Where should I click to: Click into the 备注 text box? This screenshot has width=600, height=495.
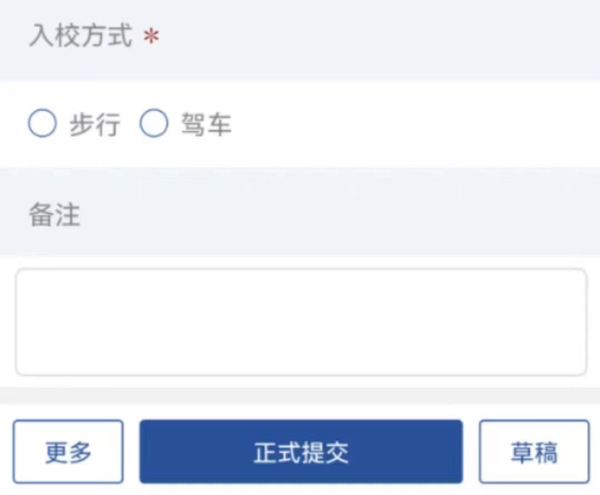(x=300, y=322)
